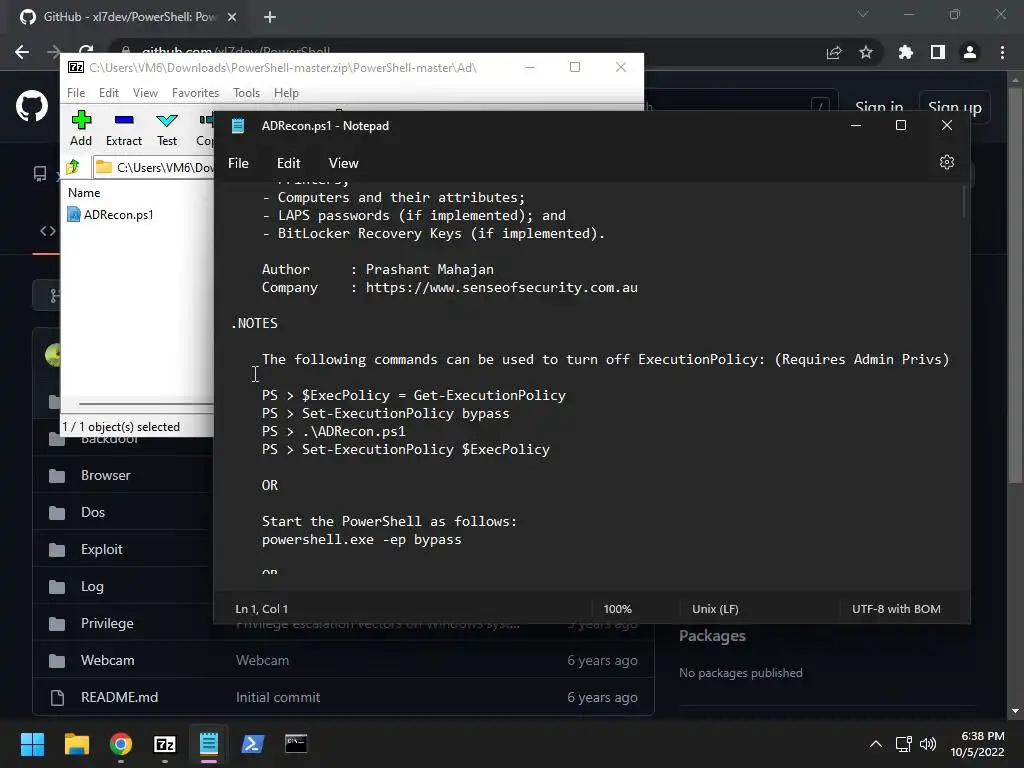The width and height of the screenshot is (1024, 768).
Task: Open Webcam folder in GitHub repo
Action: point(108,660)
